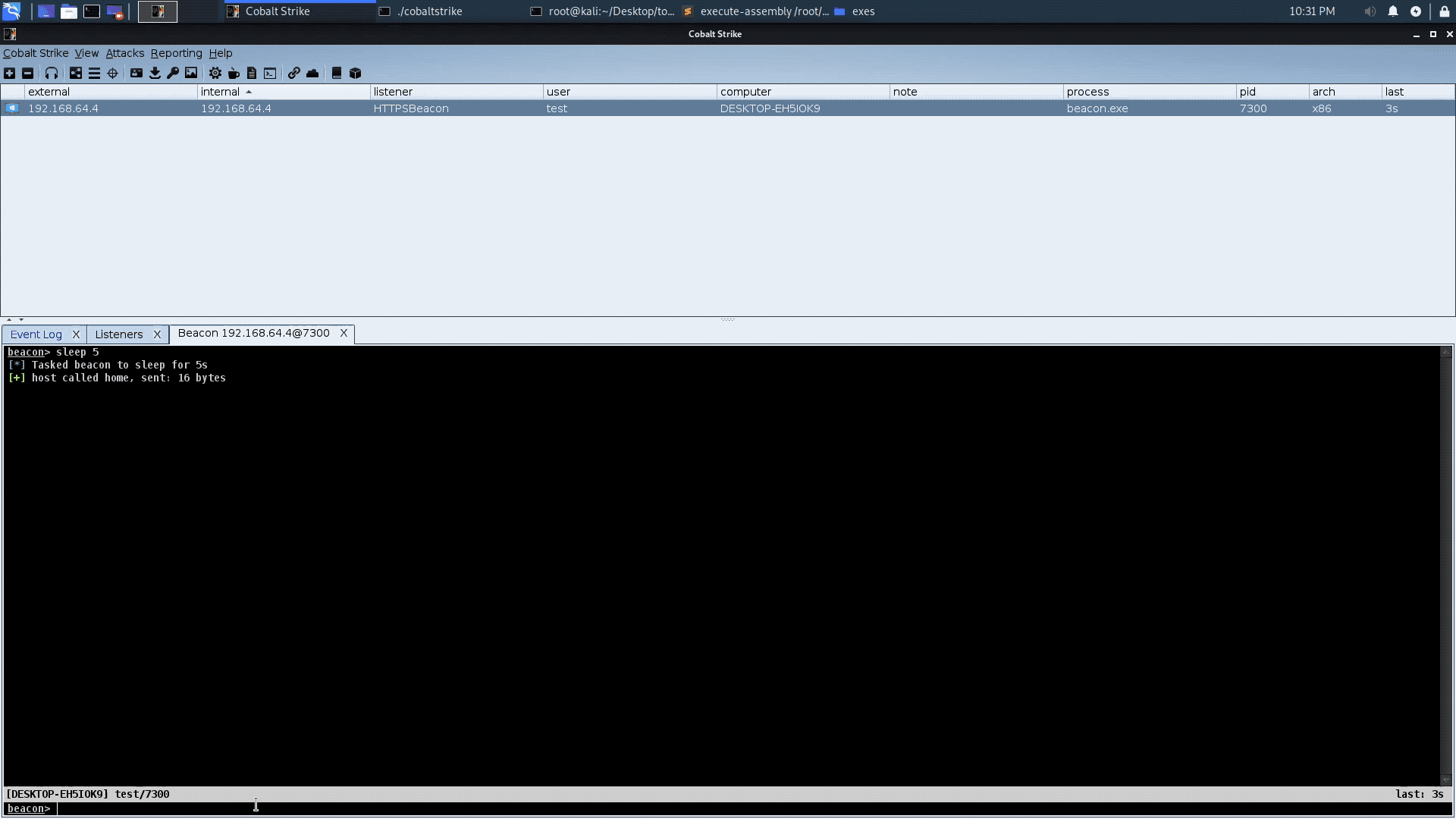Open the Attacks menu
The width and height of the screenshot is (1456, 819).
tap(125, 53)
